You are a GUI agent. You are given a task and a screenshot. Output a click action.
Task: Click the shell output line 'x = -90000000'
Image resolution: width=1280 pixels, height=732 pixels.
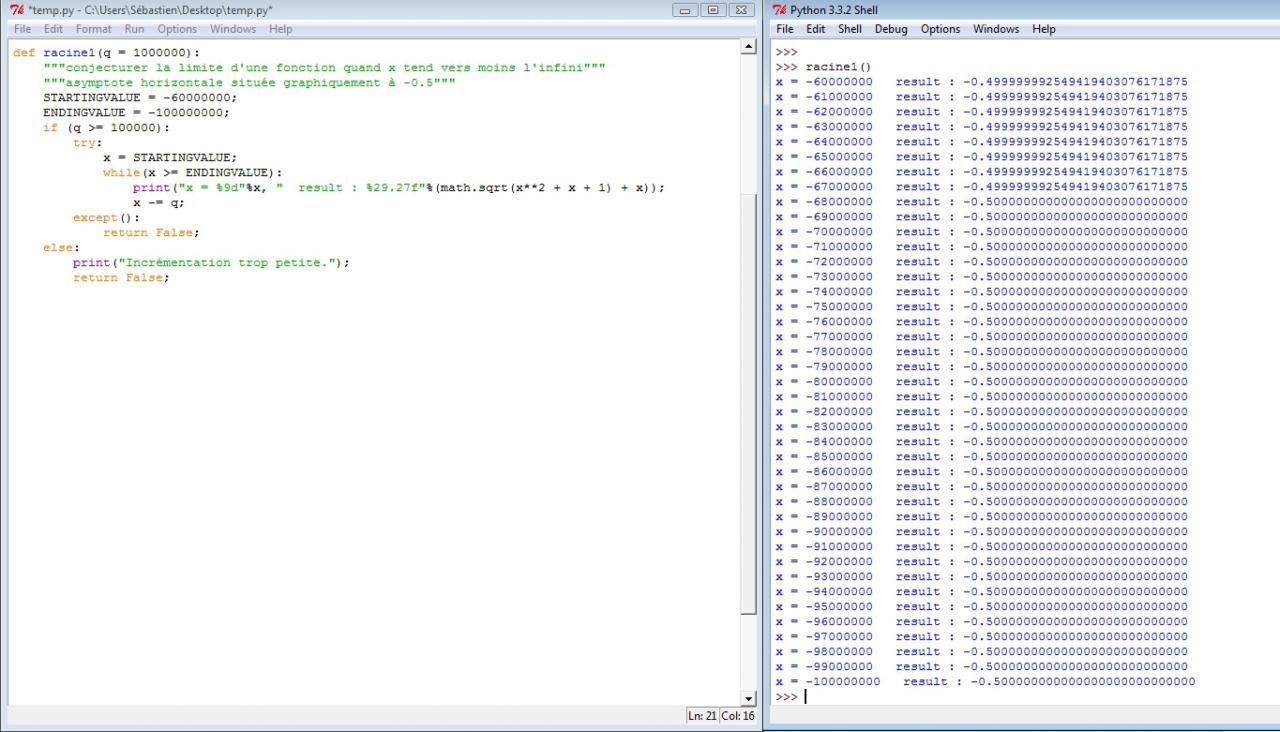click(x=981, y=532)
